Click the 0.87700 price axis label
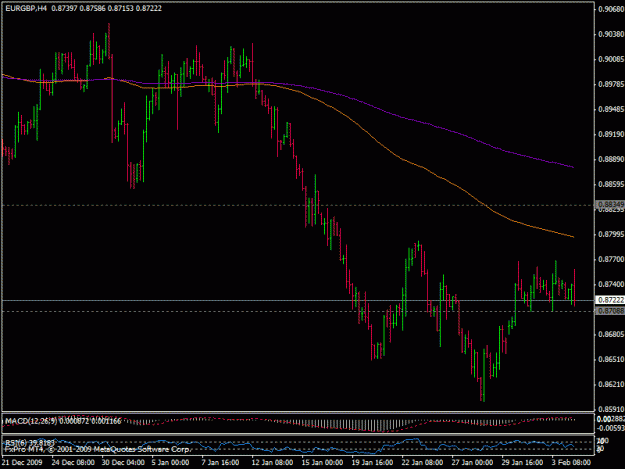The width and height of the screenshot is (625, 469). 611,259
